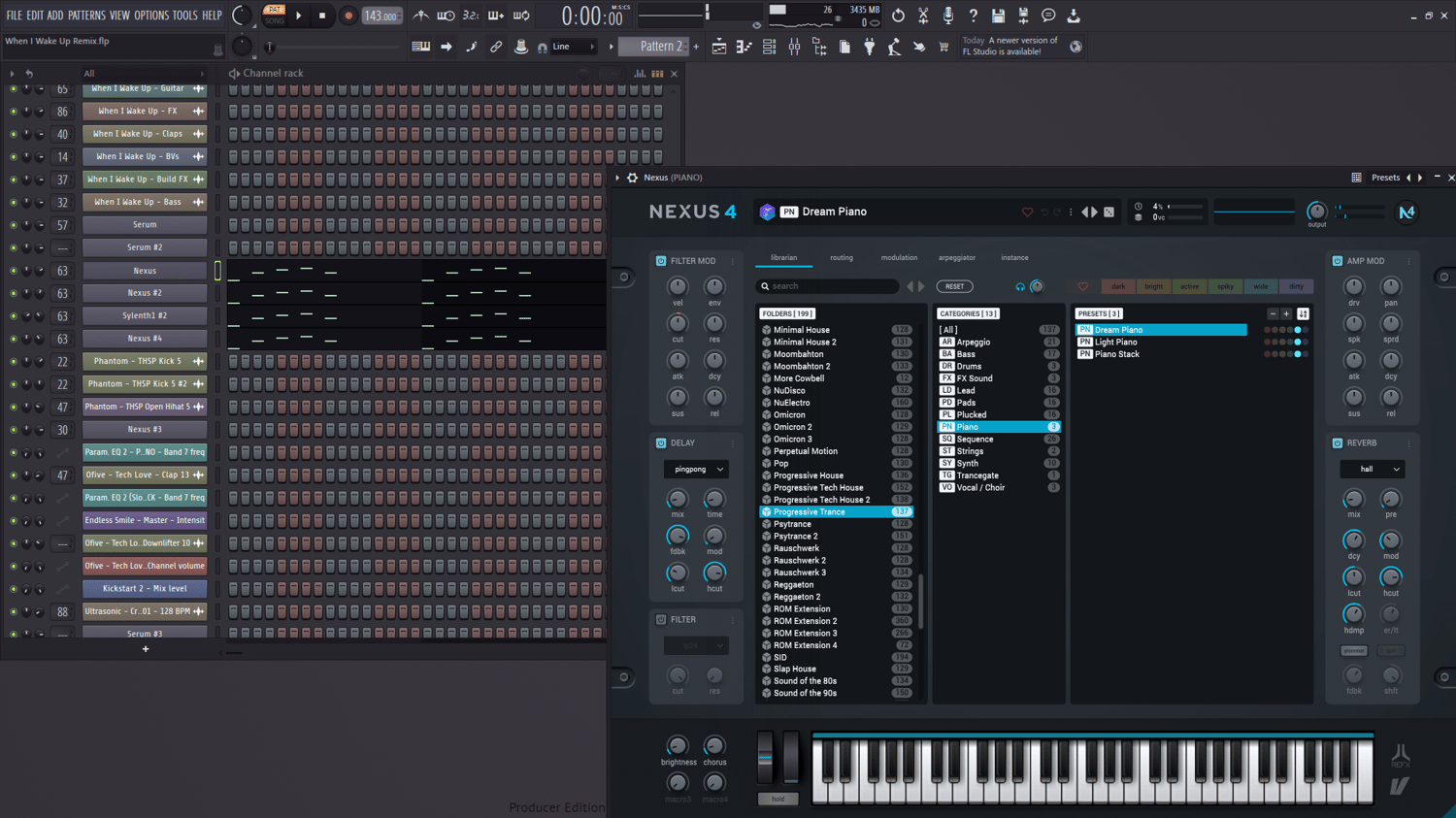Open the reverb hall type dropdown

[1373, 470]
